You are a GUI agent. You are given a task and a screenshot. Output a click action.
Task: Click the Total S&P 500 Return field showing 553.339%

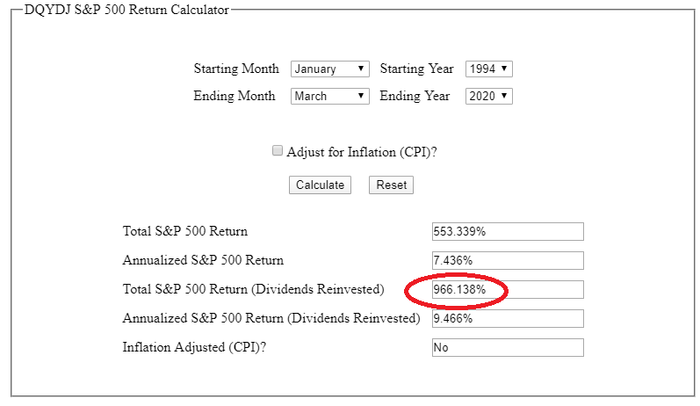(x=507, y=231)
